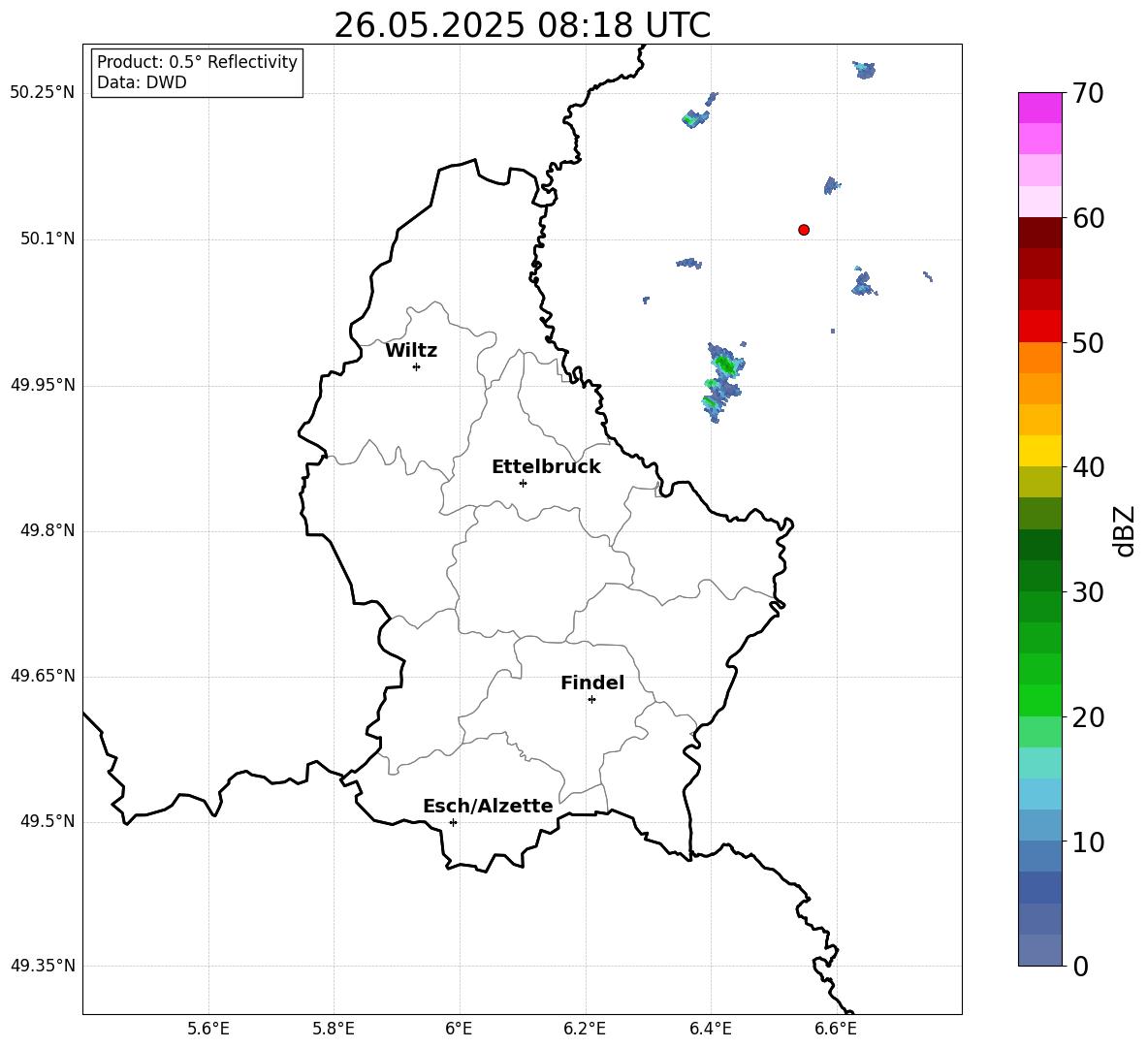1148x1048 pixels.
Task: Click the bright green 20 dBZ colorbar segment
Action: point(1039,700)
